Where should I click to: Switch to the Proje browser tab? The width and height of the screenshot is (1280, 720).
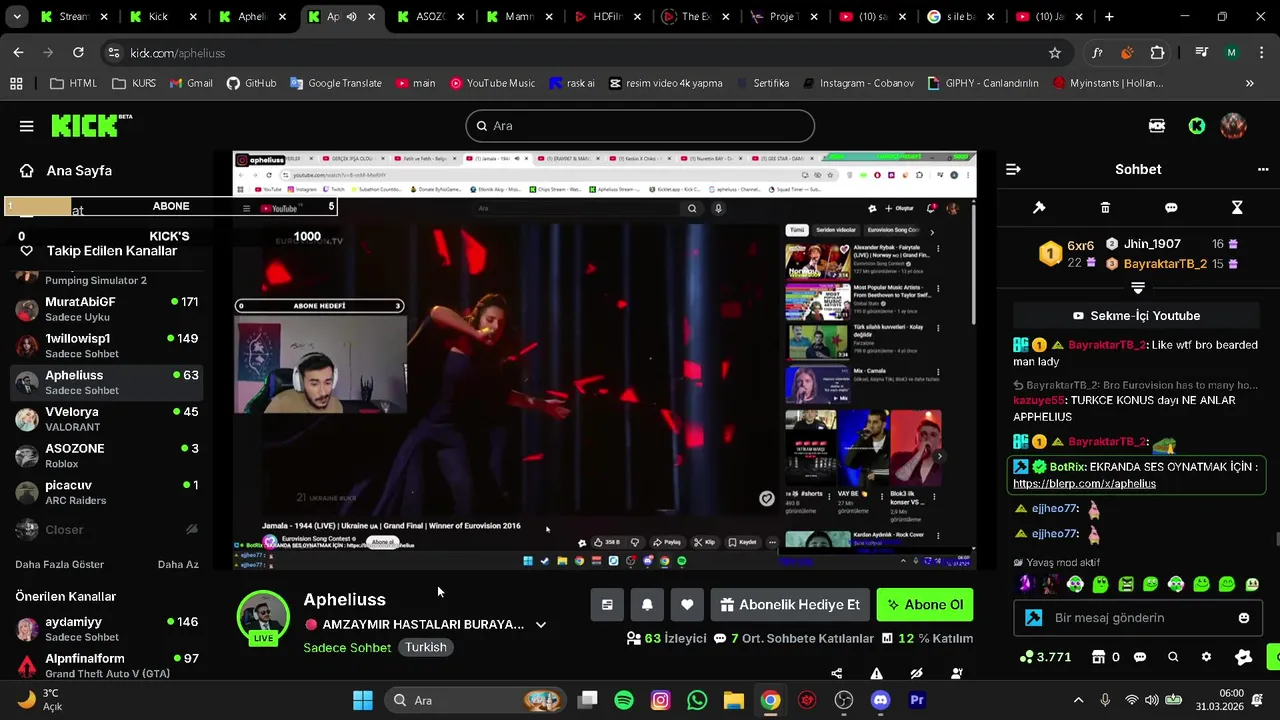coord(787,17)
